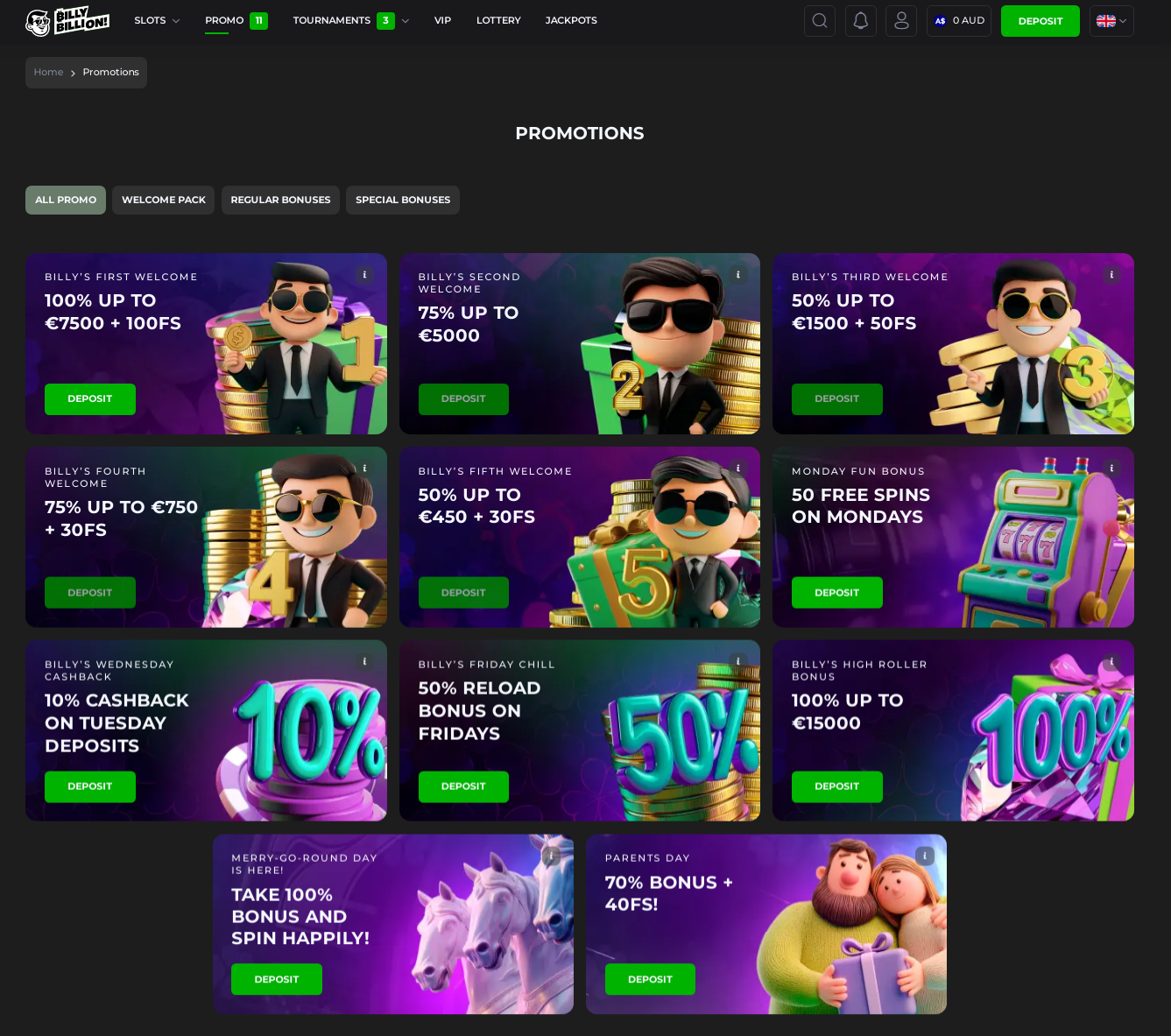The height and width of the screenshot is (1036, 1171).
Task: Open the user profile icon
Action: [x=900, y=21]
